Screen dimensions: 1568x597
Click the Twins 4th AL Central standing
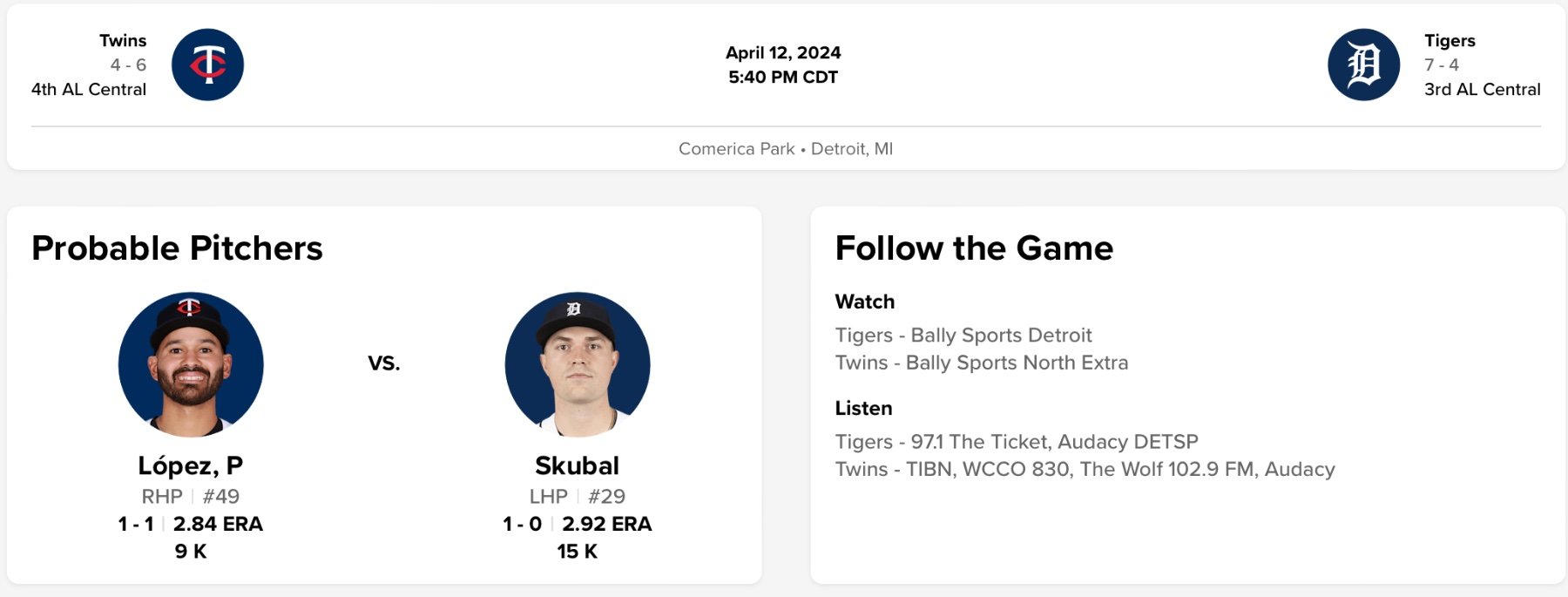coord(89,89)
